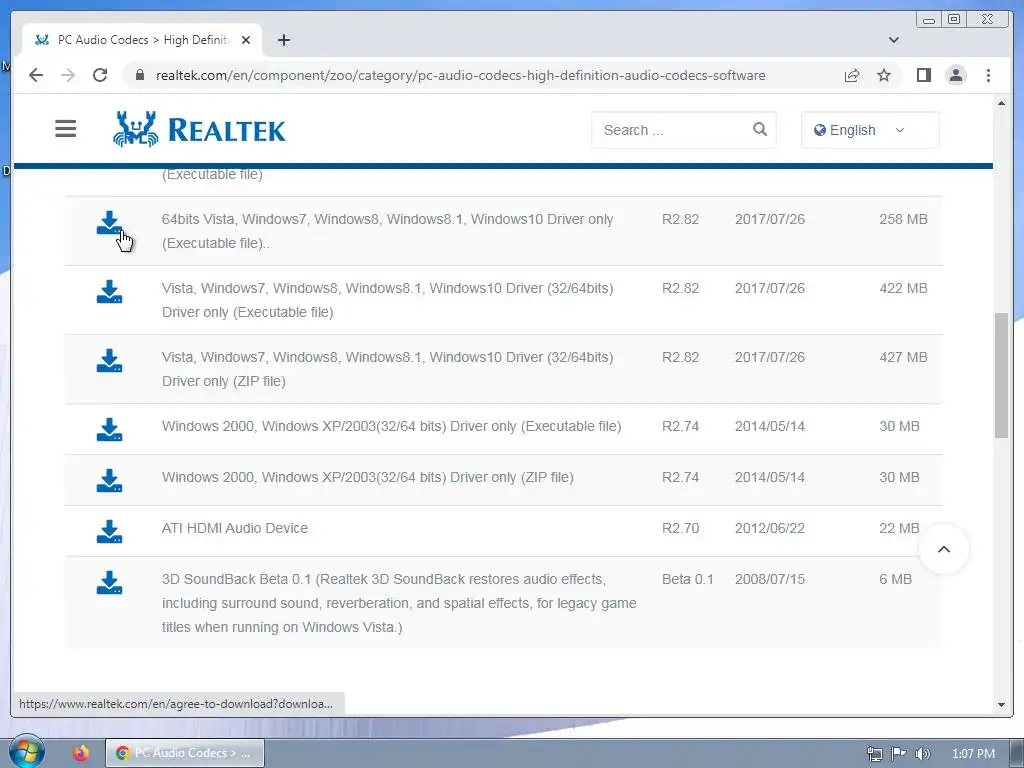The image size is (1024, 768).
Task: Click the 'Beta 0.1' version cell
Action: tap(688, 579)
